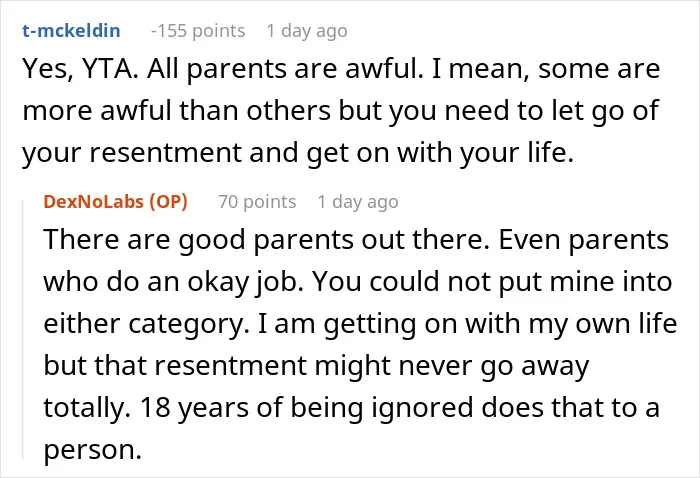The width and height of the screenshot is (700, 478).
Task: Click the line starting 'either category'
Action: (x=360, y=324)
